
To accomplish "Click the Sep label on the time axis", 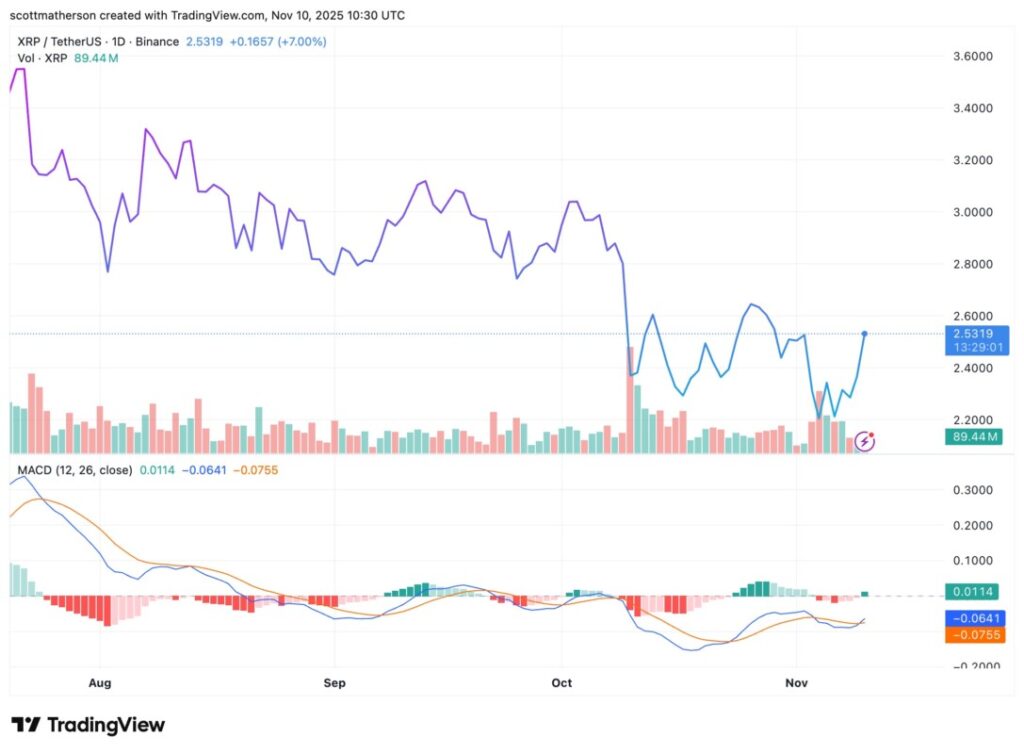I will [334, 683].
